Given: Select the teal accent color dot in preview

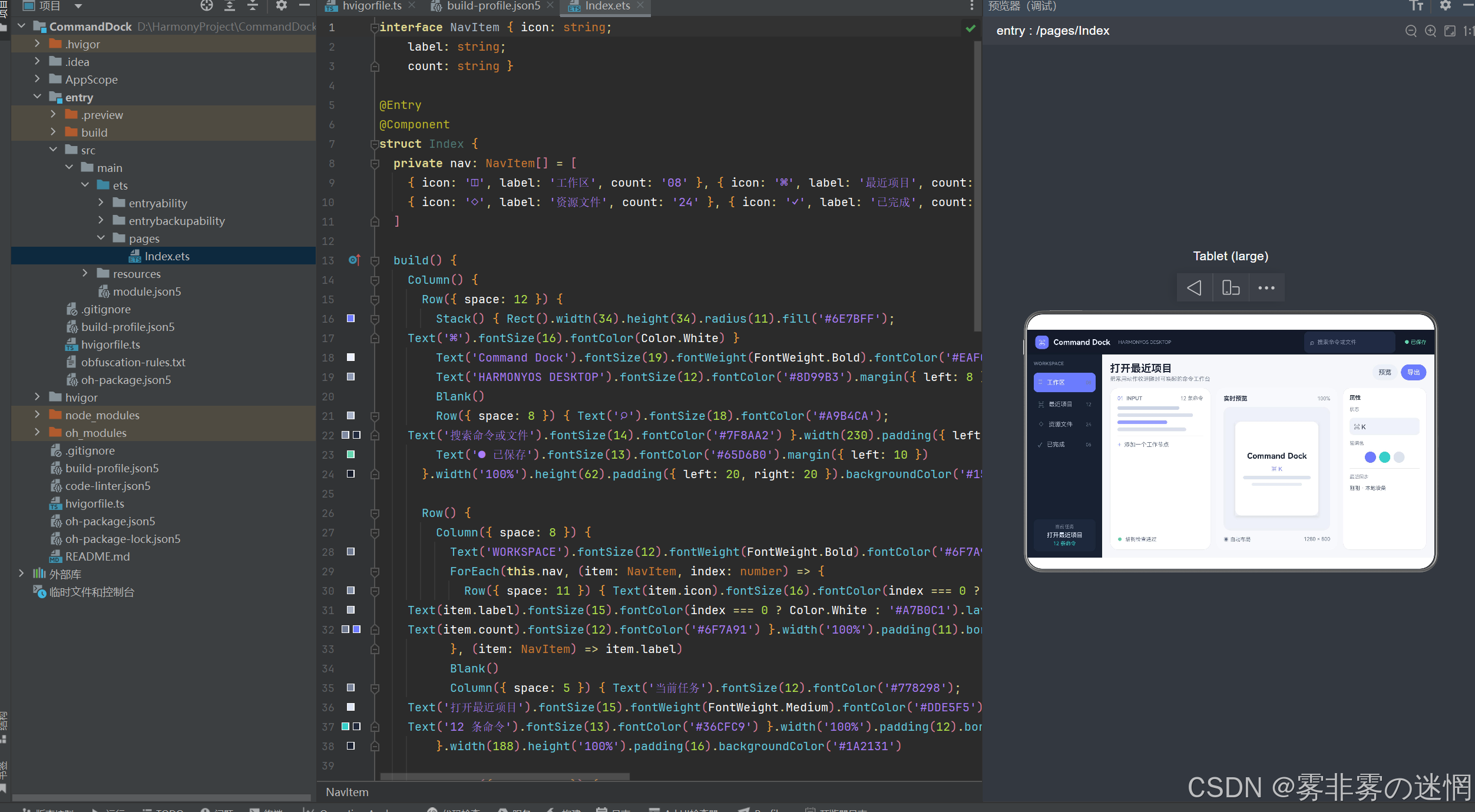Looking at the screenshot, I should [1384, 457].
